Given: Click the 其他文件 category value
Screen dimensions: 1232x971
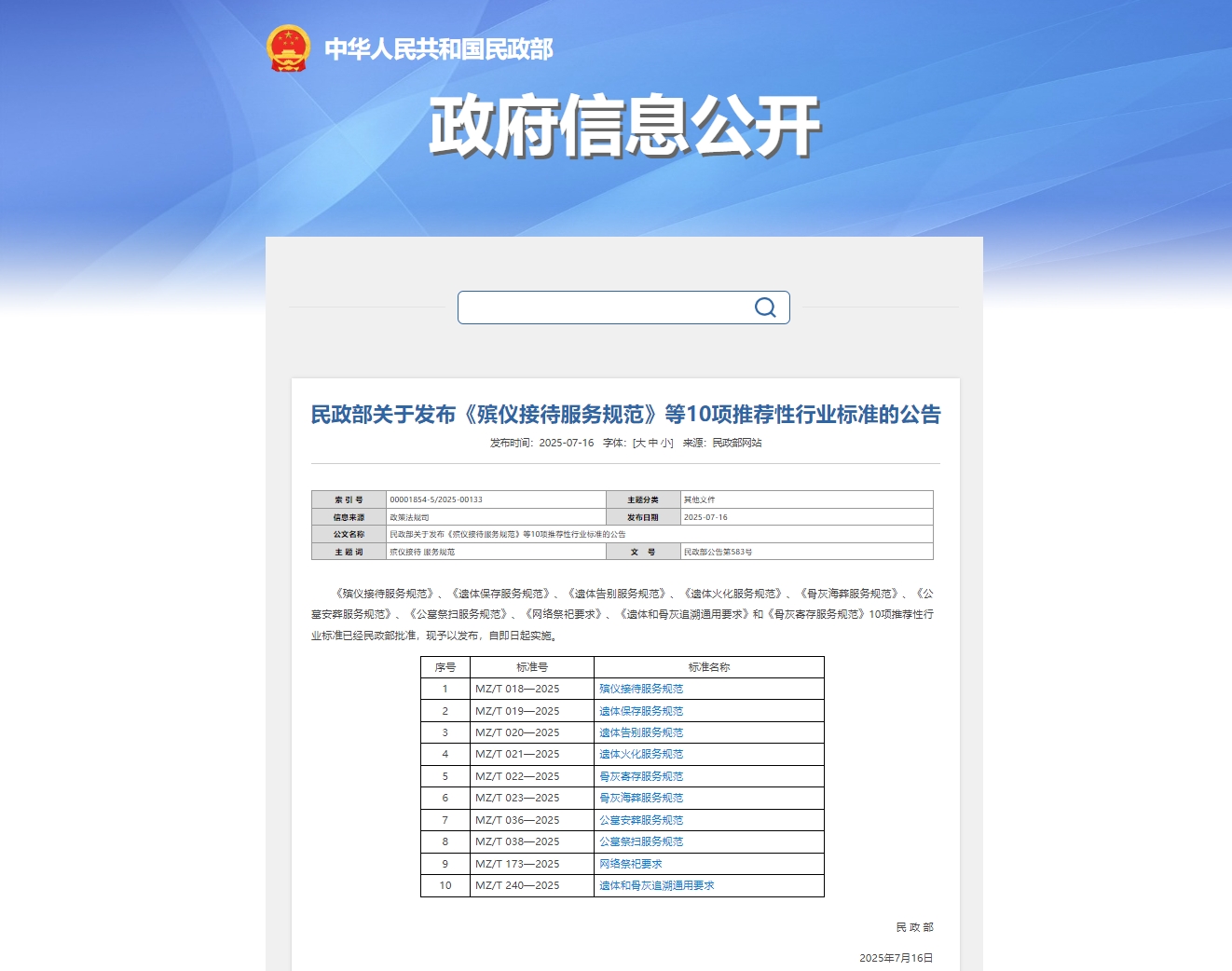Looking at the screenshot, I should 699,499.
